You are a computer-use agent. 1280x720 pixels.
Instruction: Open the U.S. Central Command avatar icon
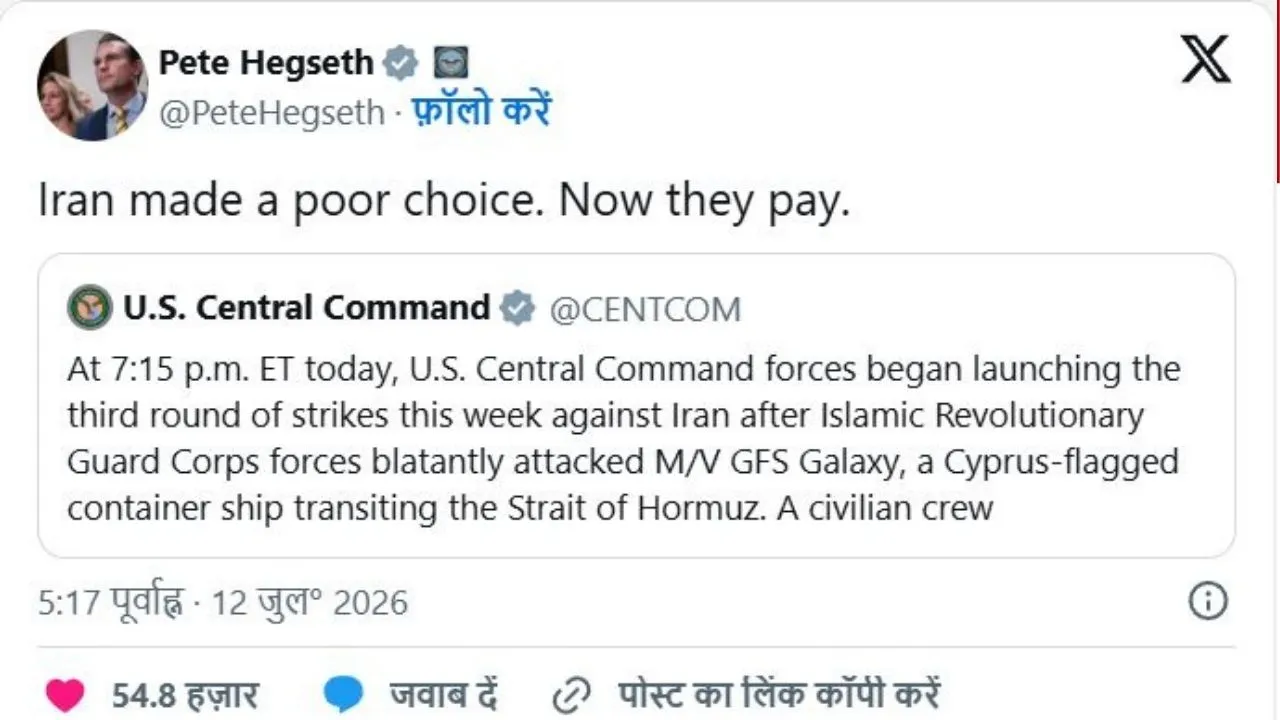(90, 307)
